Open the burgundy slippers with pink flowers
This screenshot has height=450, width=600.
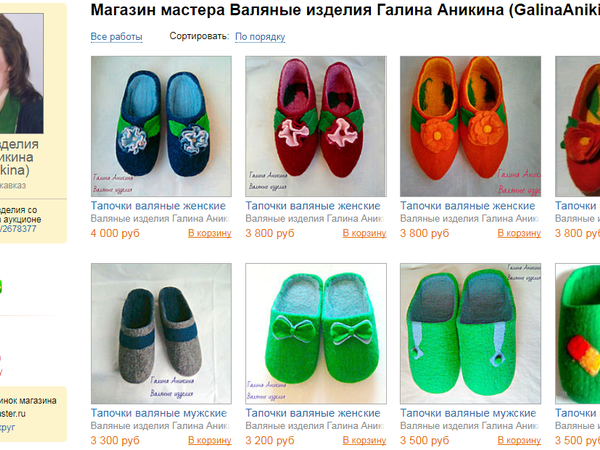316,126
